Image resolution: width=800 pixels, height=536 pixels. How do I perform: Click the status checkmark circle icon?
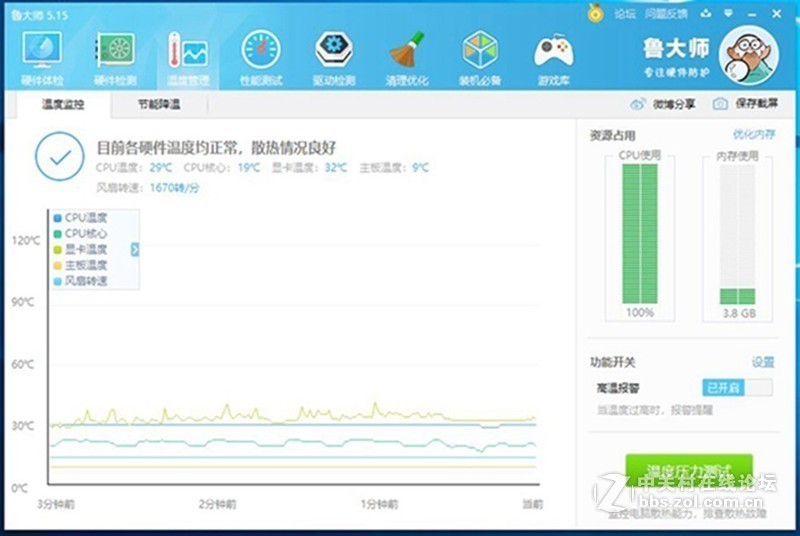coord(60,157)
